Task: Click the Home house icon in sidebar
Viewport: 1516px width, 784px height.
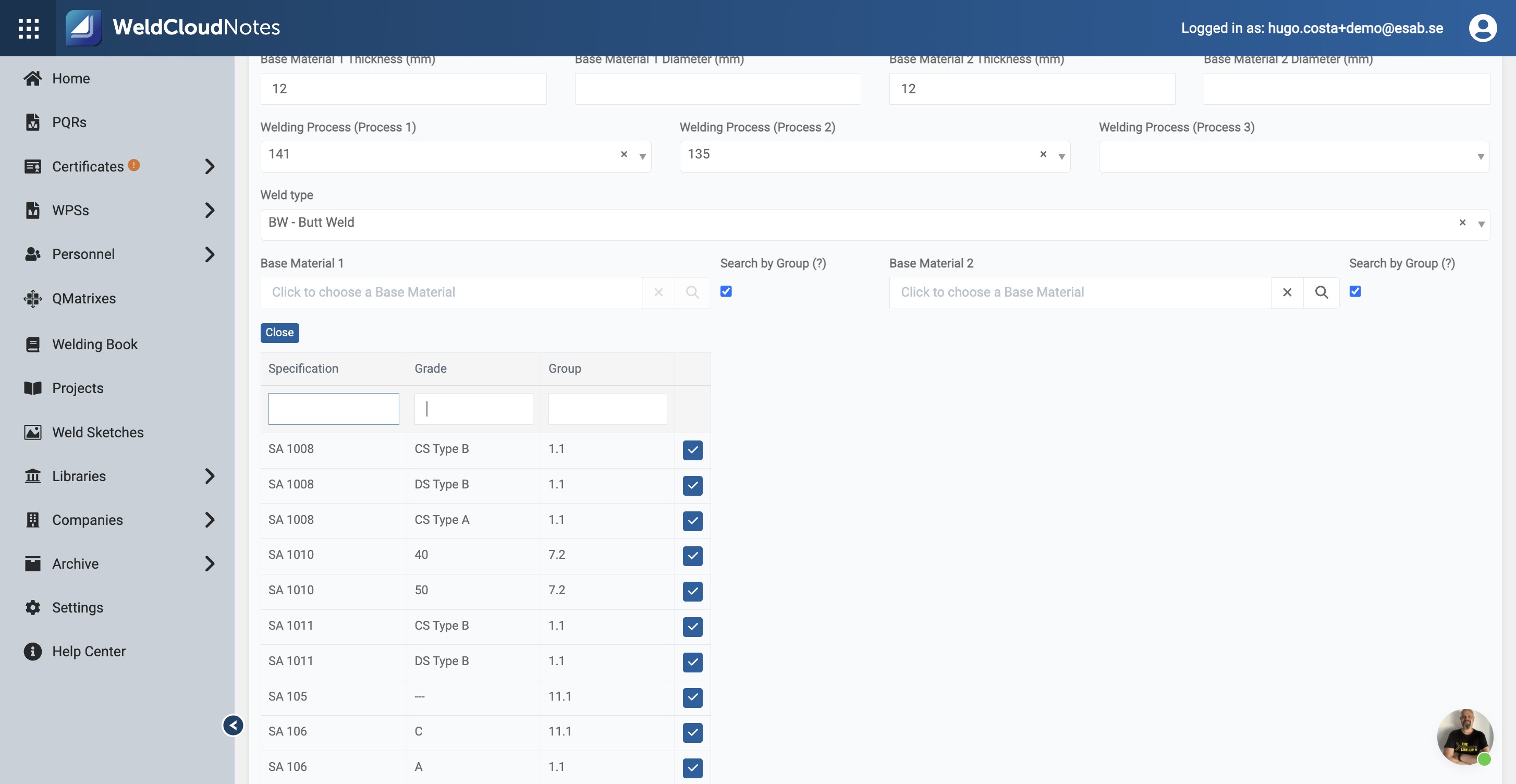Action: (33, 78)
